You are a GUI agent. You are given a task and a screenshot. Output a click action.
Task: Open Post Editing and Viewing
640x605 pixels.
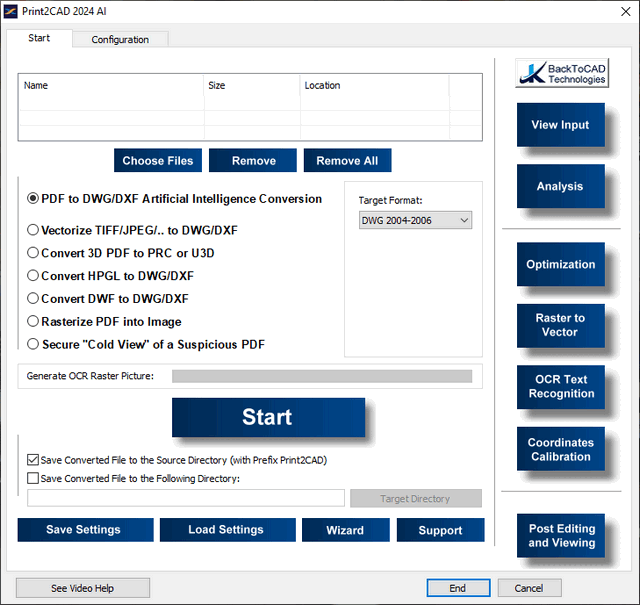tap(560, 536)
